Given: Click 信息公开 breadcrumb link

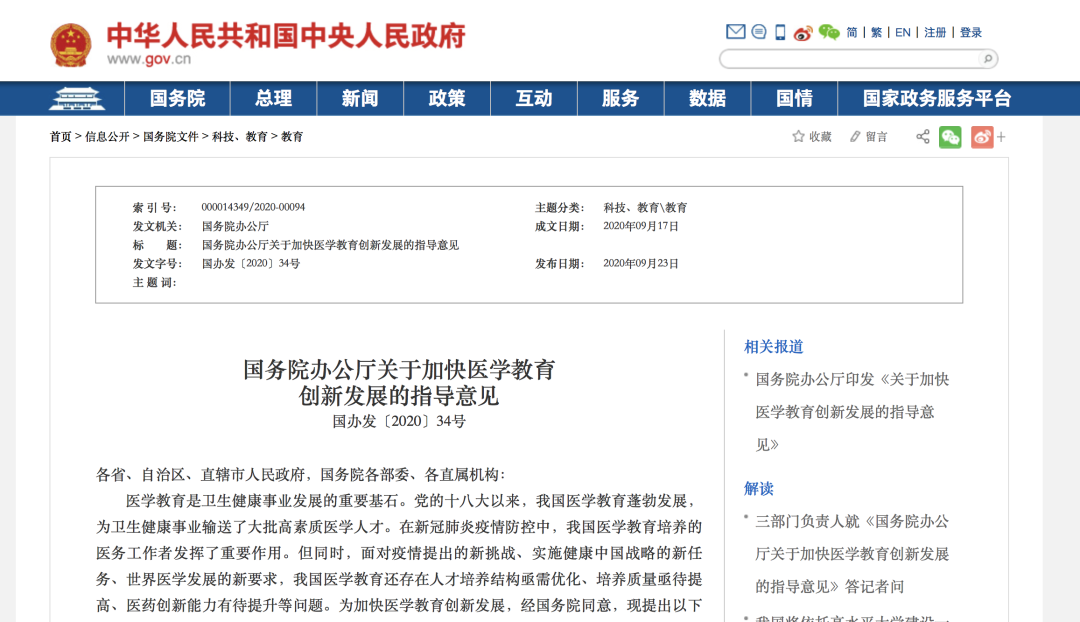Looking at the screenshot, I should (107, 136).
